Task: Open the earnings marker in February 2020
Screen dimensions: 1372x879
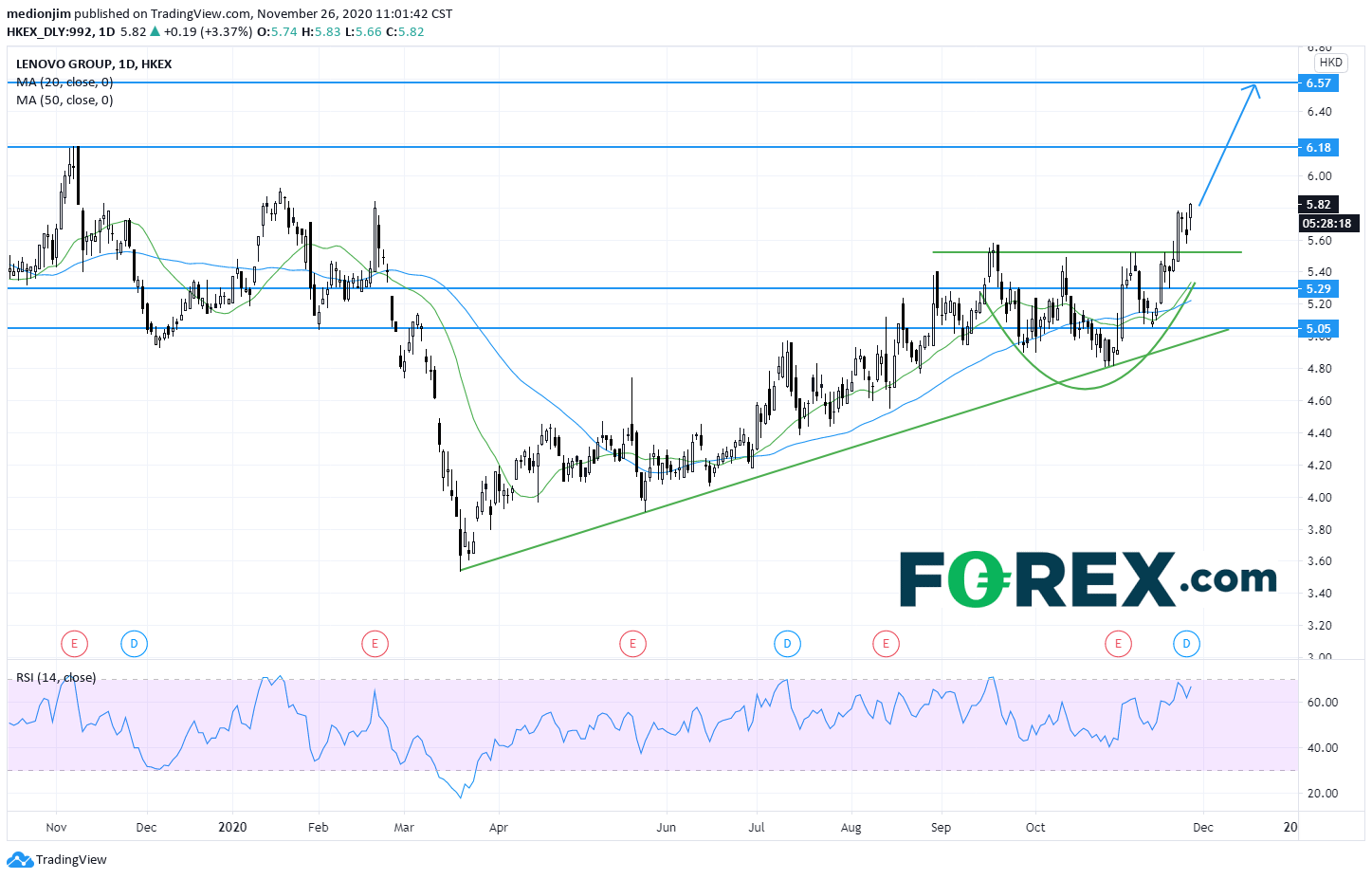Action: [375, 645]
